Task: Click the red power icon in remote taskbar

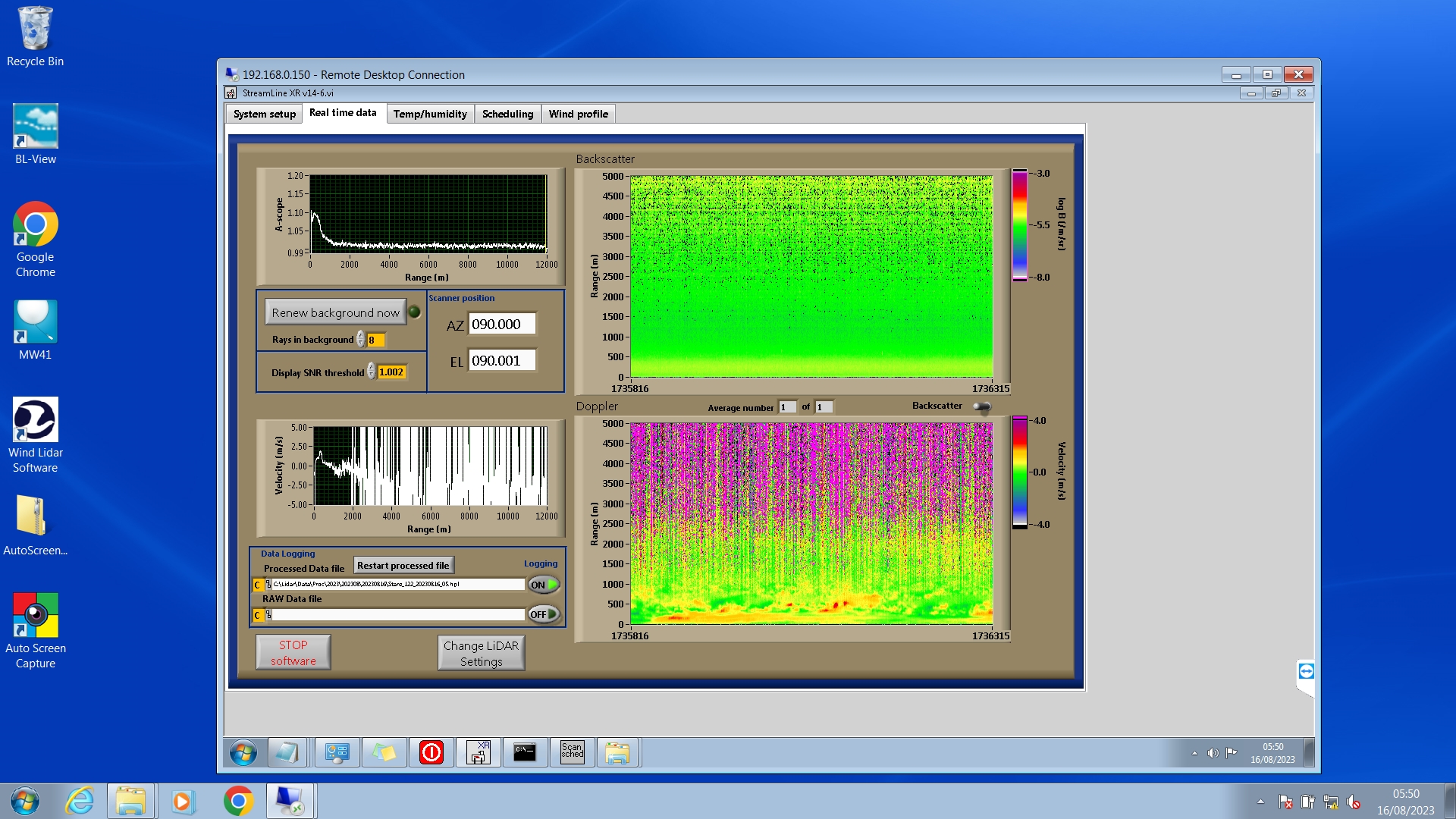Action: click(x=431, y=752)
